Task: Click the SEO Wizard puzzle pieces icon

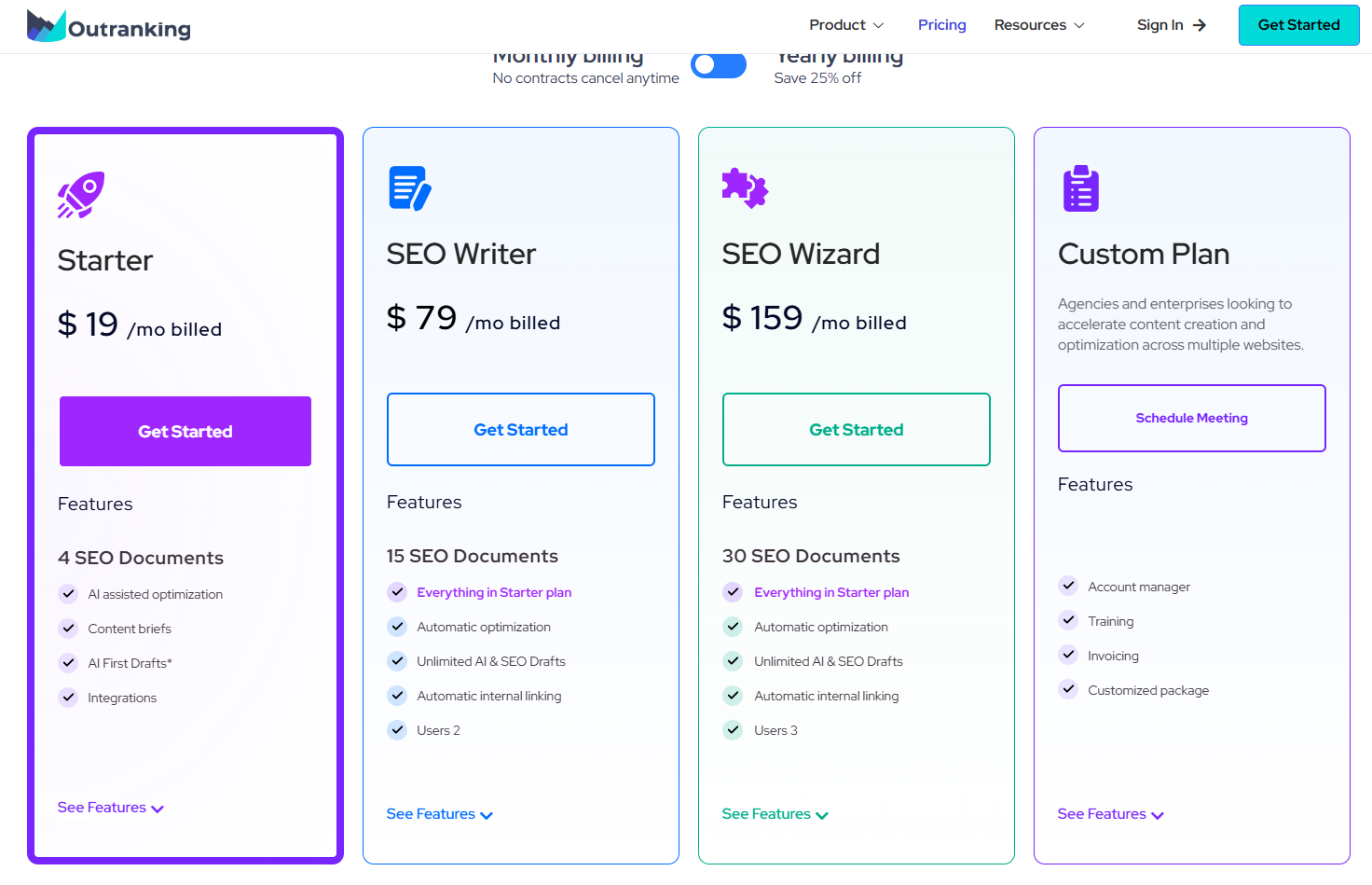Action: (x=745, y=188)
